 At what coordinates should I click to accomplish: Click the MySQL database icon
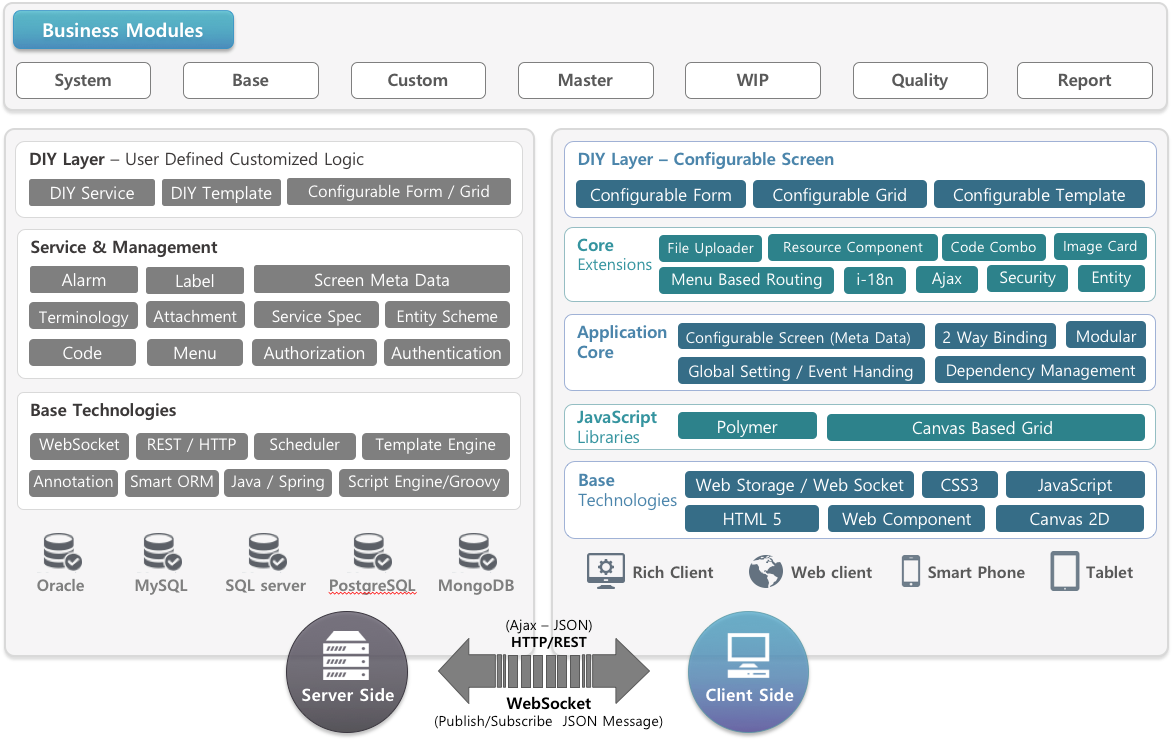point(161,552)
